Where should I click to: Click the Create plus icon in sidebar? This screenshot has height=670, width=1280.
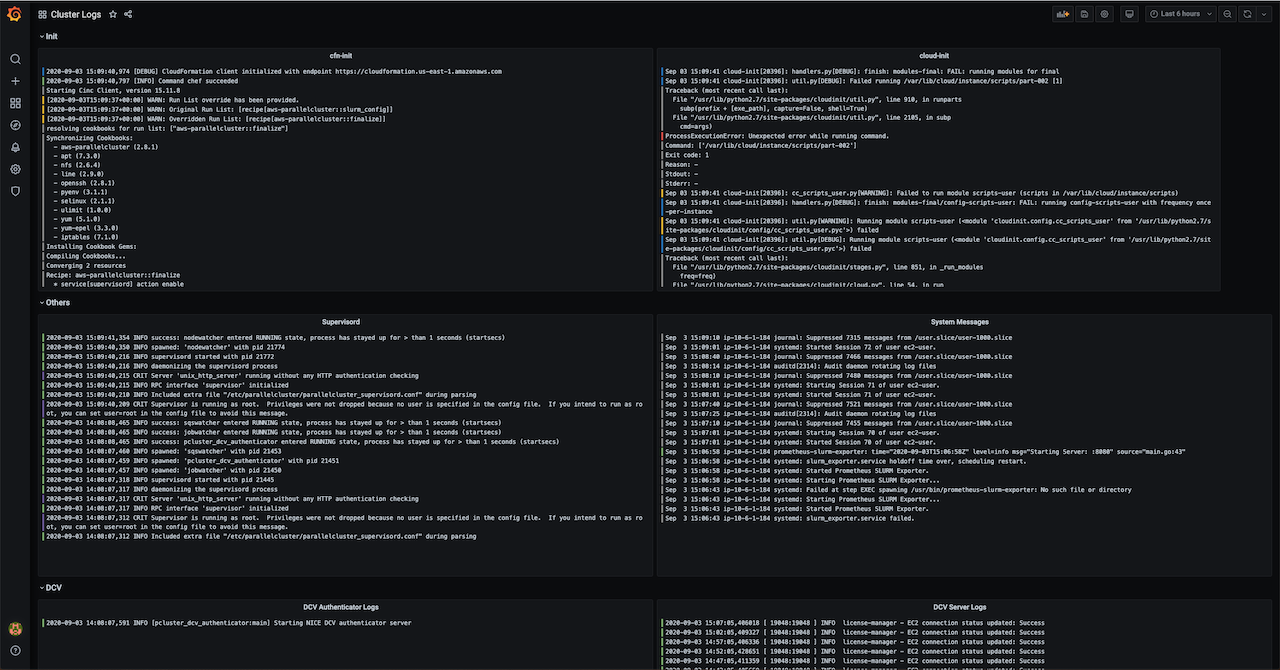(15, 81)
